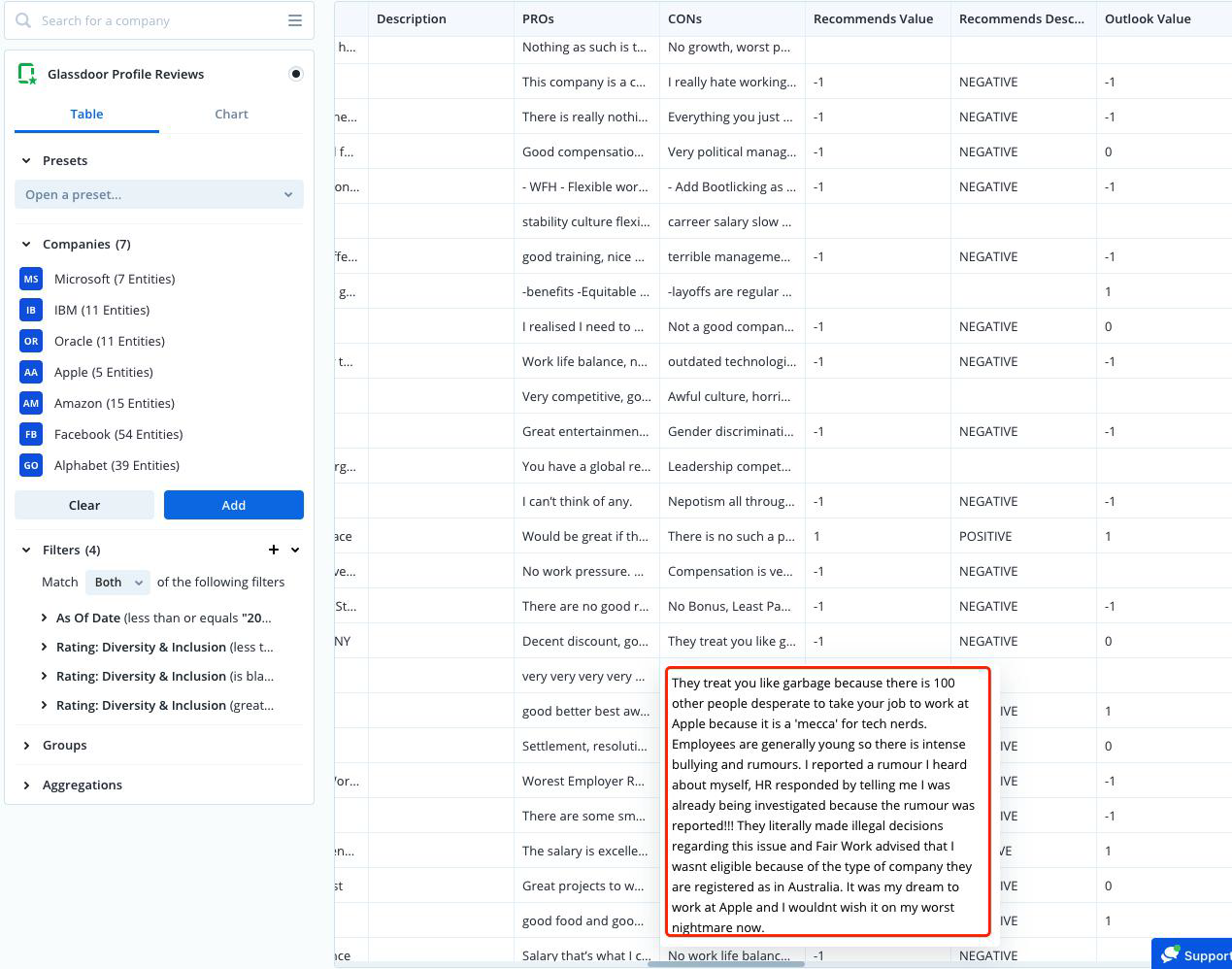Click the search magnifier icon

(x=23, y=20)
